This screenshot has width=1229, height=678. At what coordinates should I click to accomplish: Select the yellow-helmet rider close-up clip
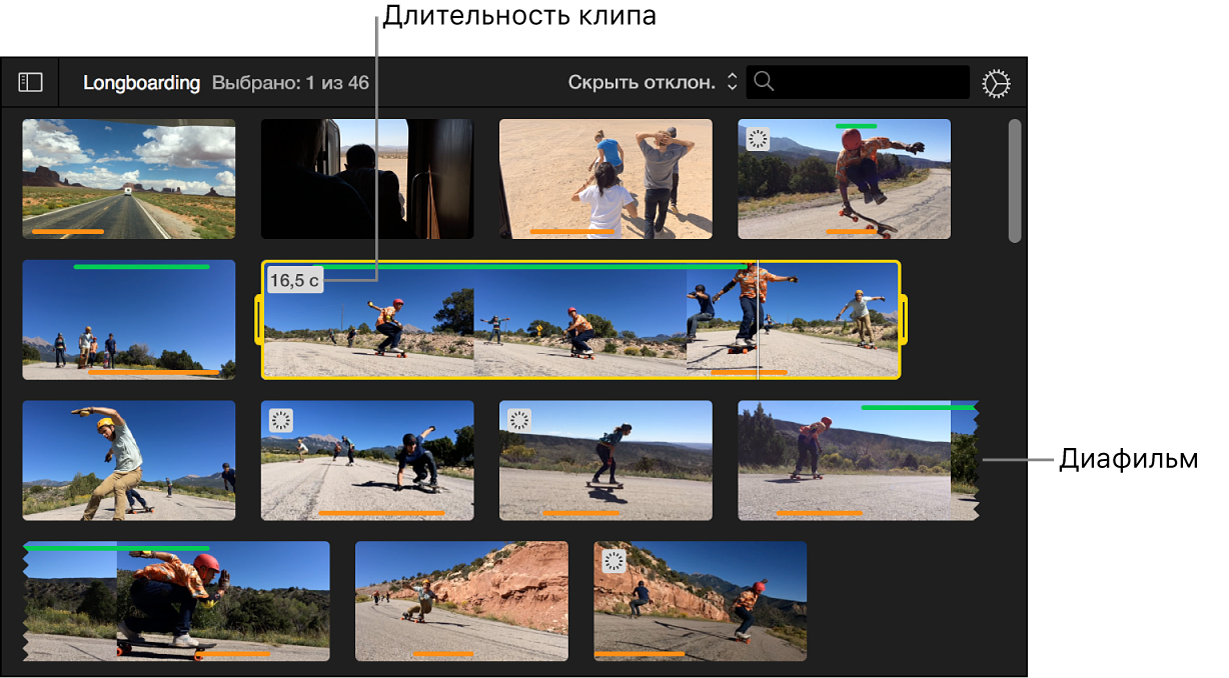(129, 461)
